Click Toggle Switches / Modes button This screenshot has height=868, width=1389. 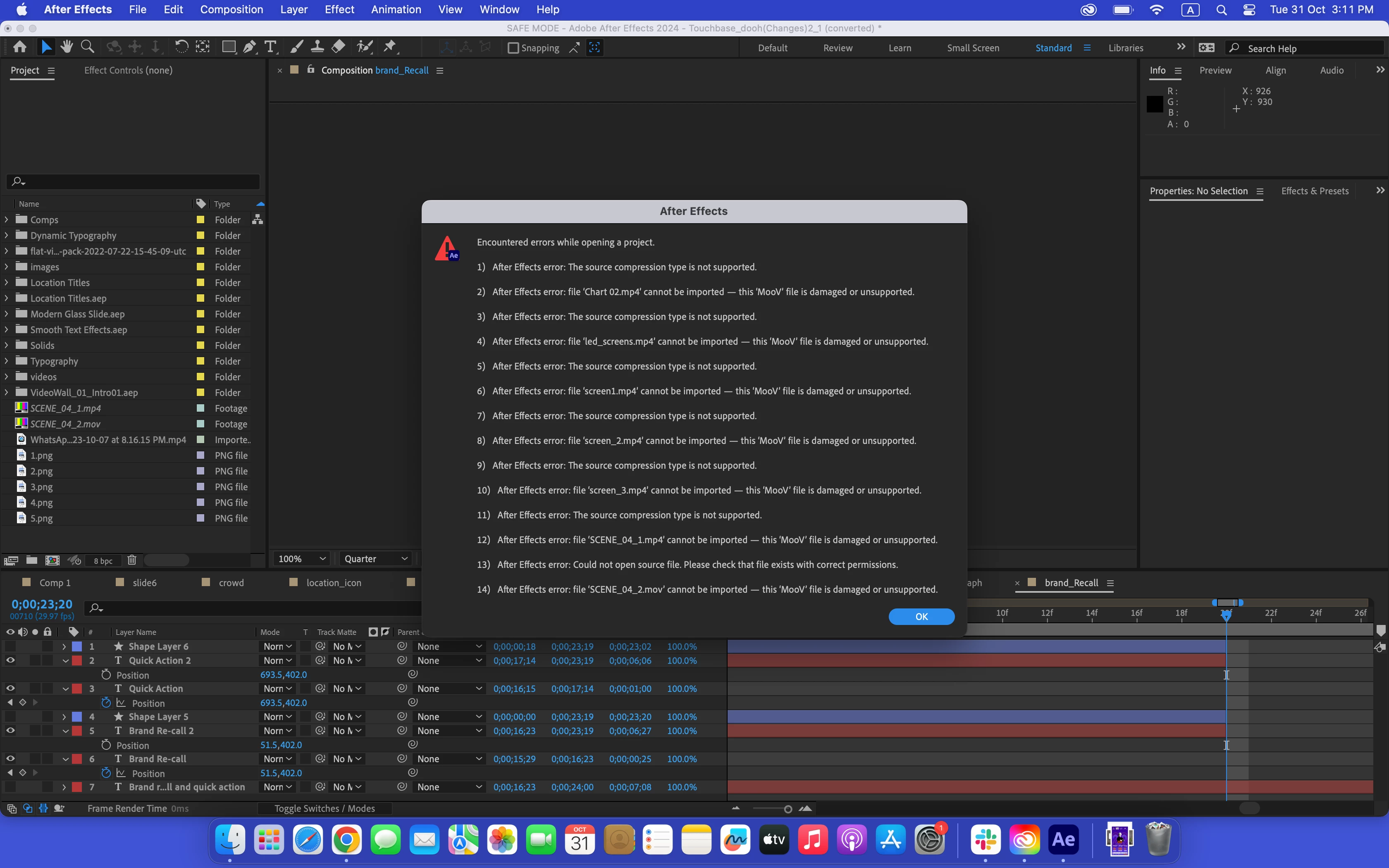click(x=324, y=809)
